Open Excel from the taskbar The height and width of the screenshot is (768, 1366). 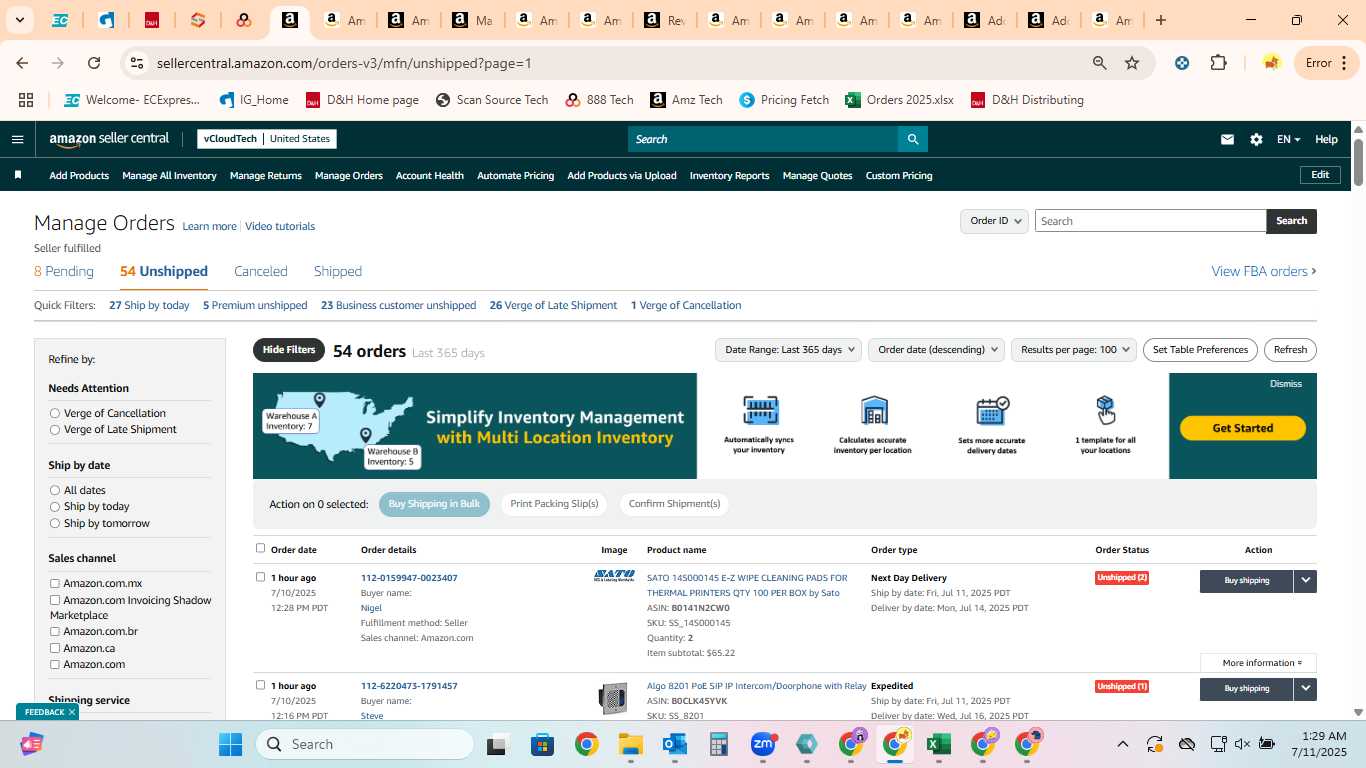938,744
